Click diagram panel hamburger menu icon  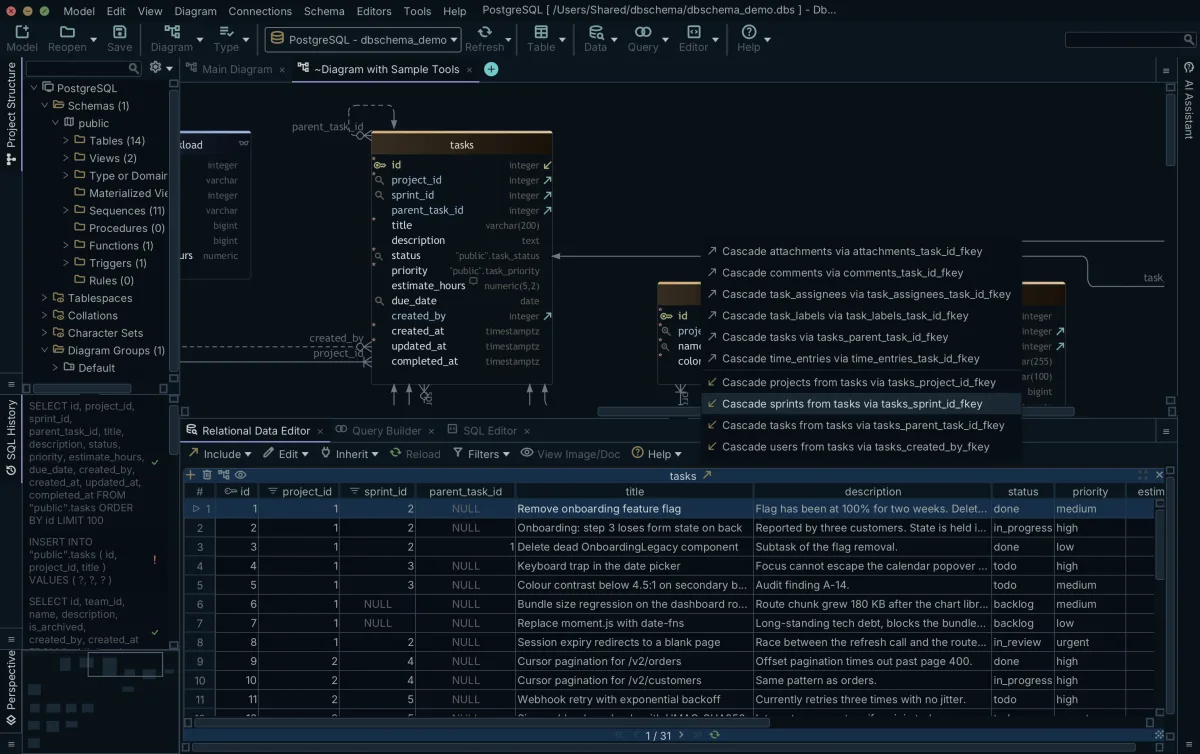(x=1166, y=70)
